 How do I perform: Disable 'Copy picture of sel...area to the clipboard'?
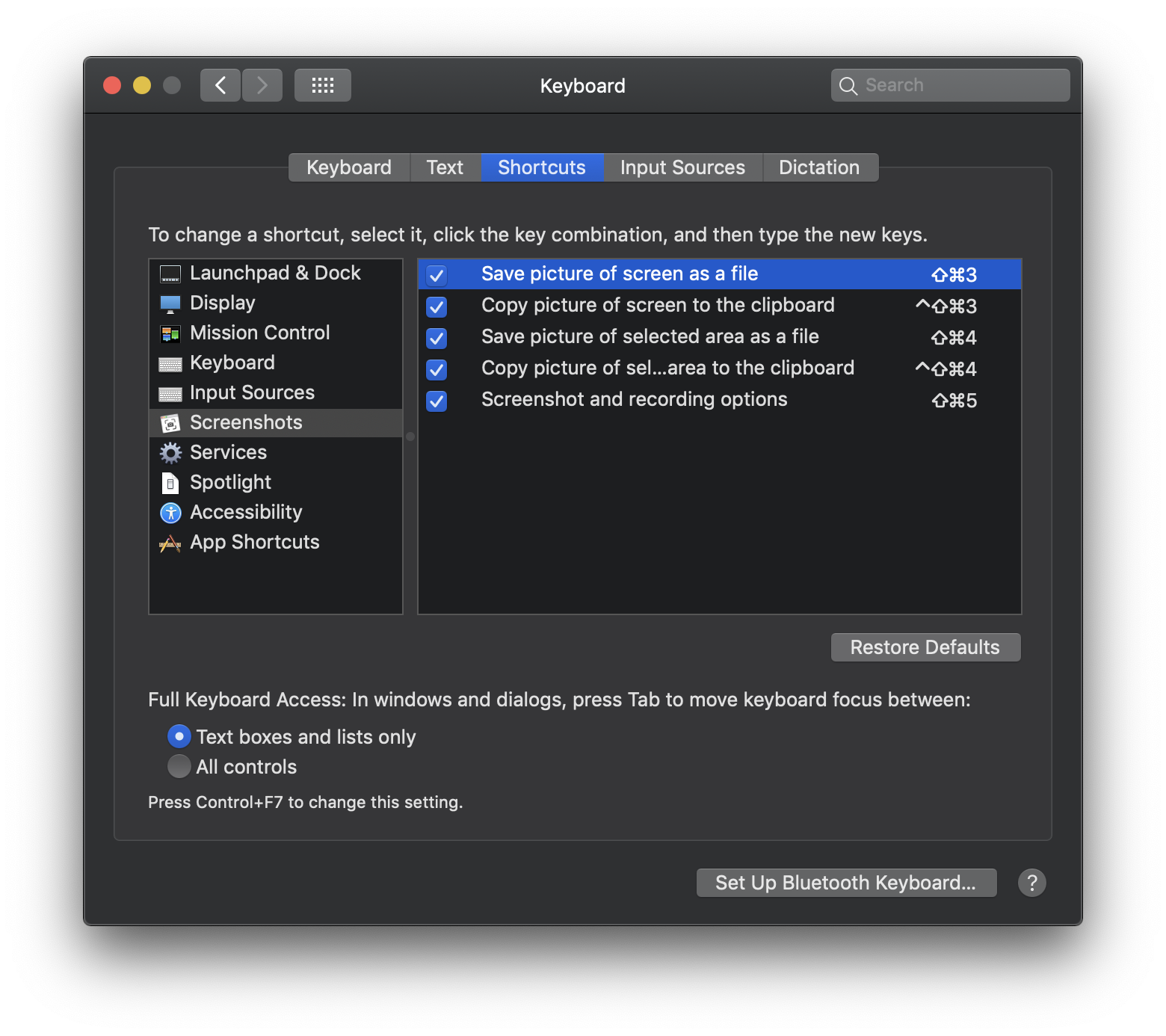(x=437, y=369)
